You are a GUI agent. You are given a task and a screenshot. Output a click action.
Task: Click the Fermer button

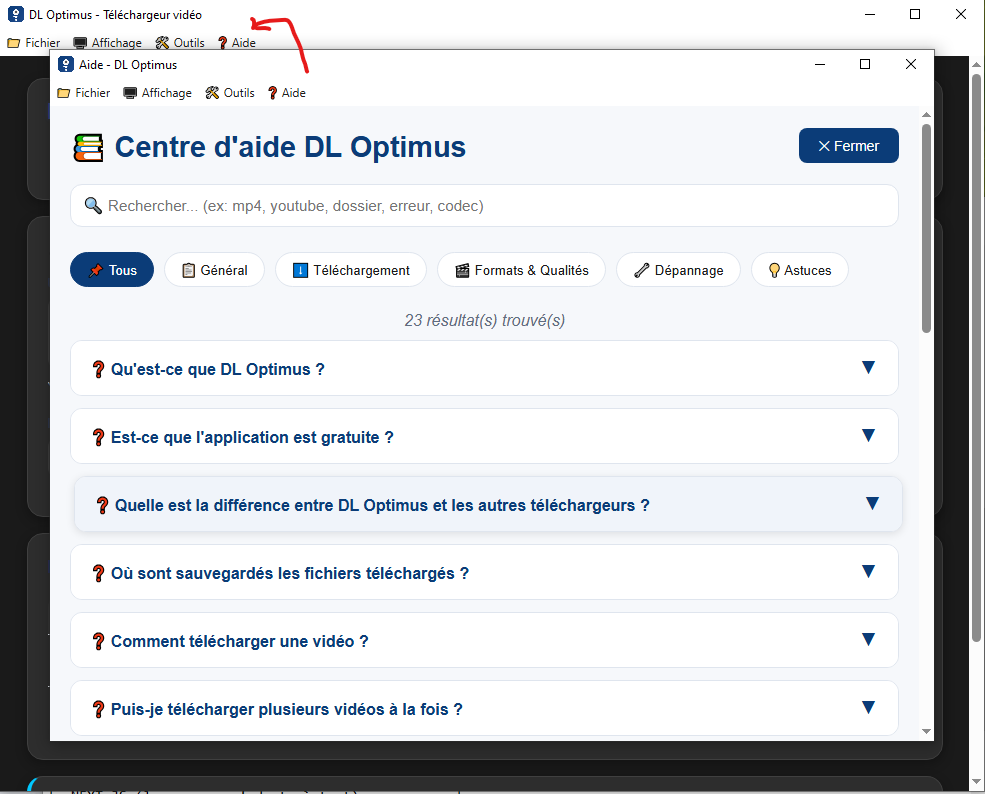[849, 146]
